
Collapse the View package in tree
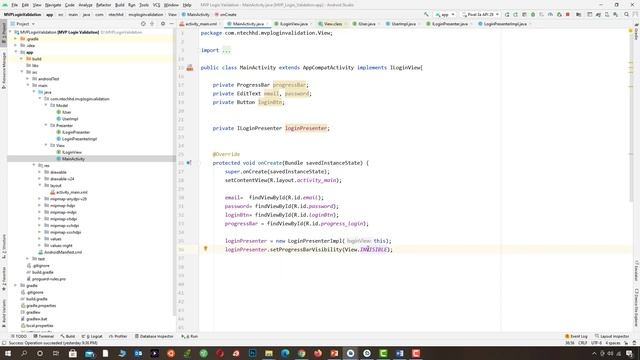pyautogui.click(x=46, y=145)
